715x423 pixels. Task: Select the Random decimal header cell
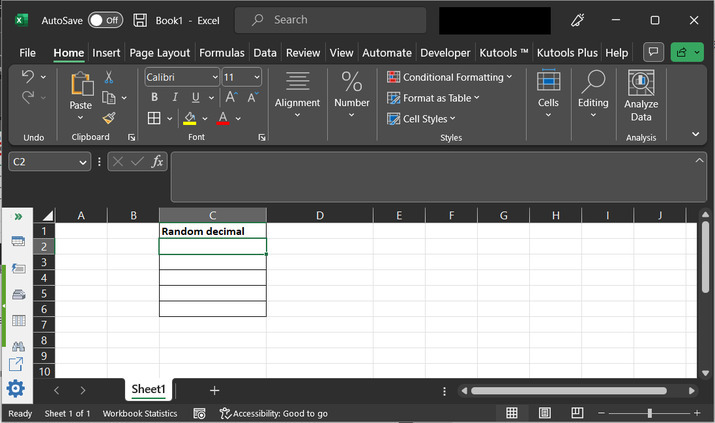[x=212, y=231]
